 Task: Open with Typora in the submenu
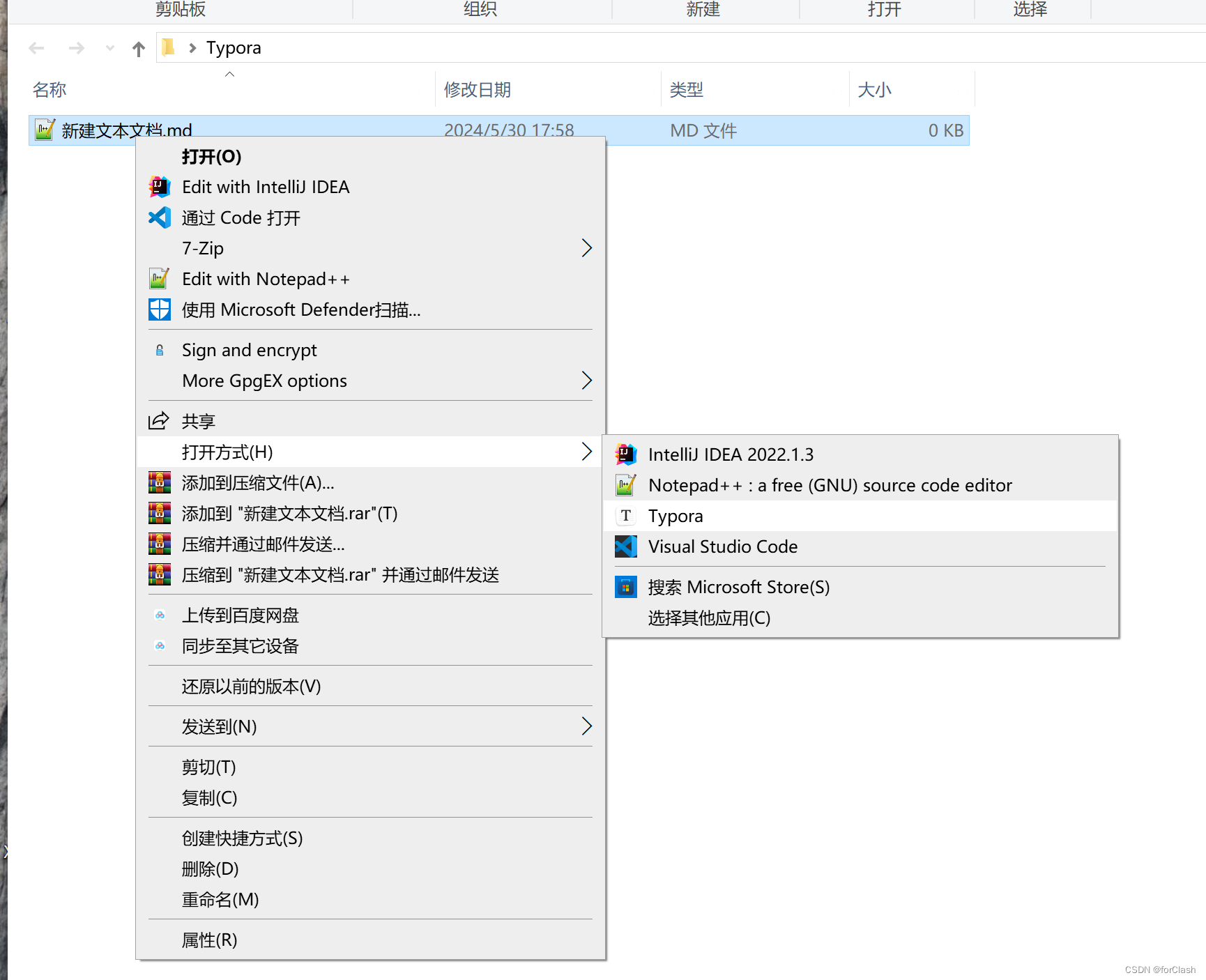(x=861, y=516)
